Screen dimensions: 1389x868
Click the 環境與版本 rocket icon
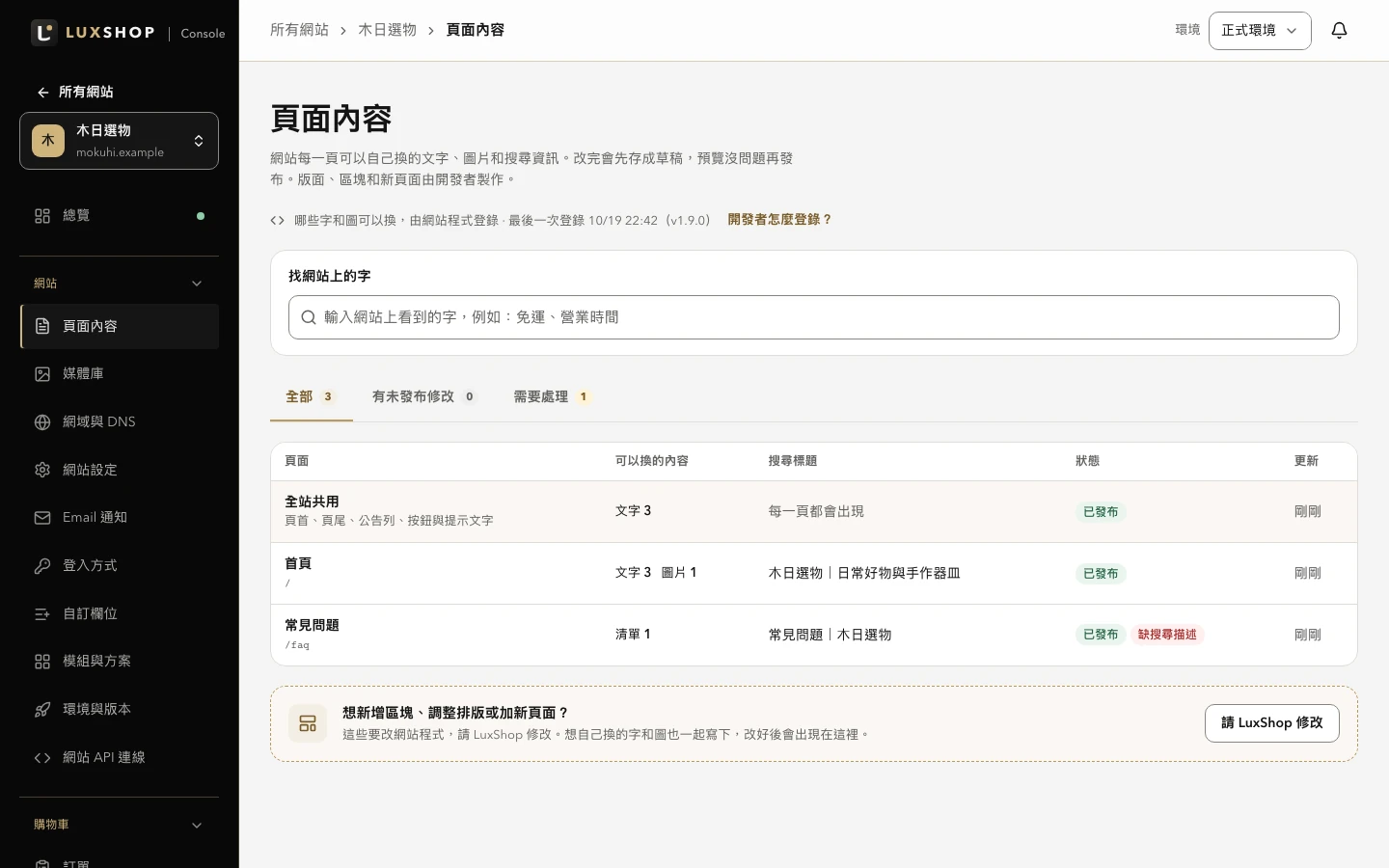click(x=42, y=710)
